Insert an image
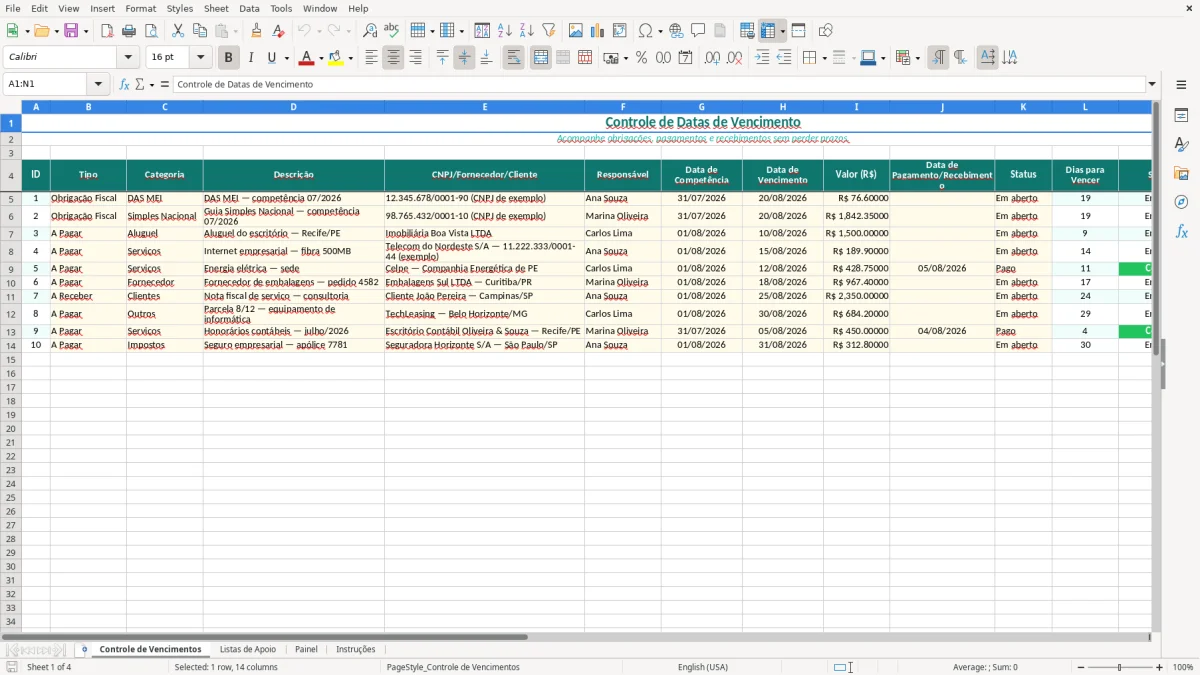This screenshot has height=675, width=1200. 576,31
